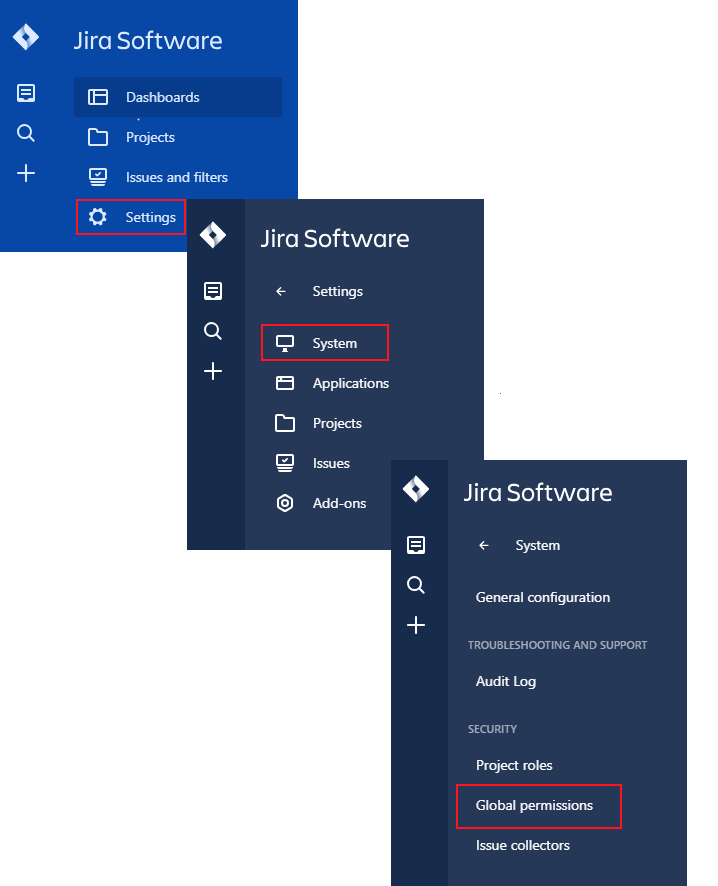
Task: Click Troubleshooting and Support section header
Action: [x=558, y=645]
